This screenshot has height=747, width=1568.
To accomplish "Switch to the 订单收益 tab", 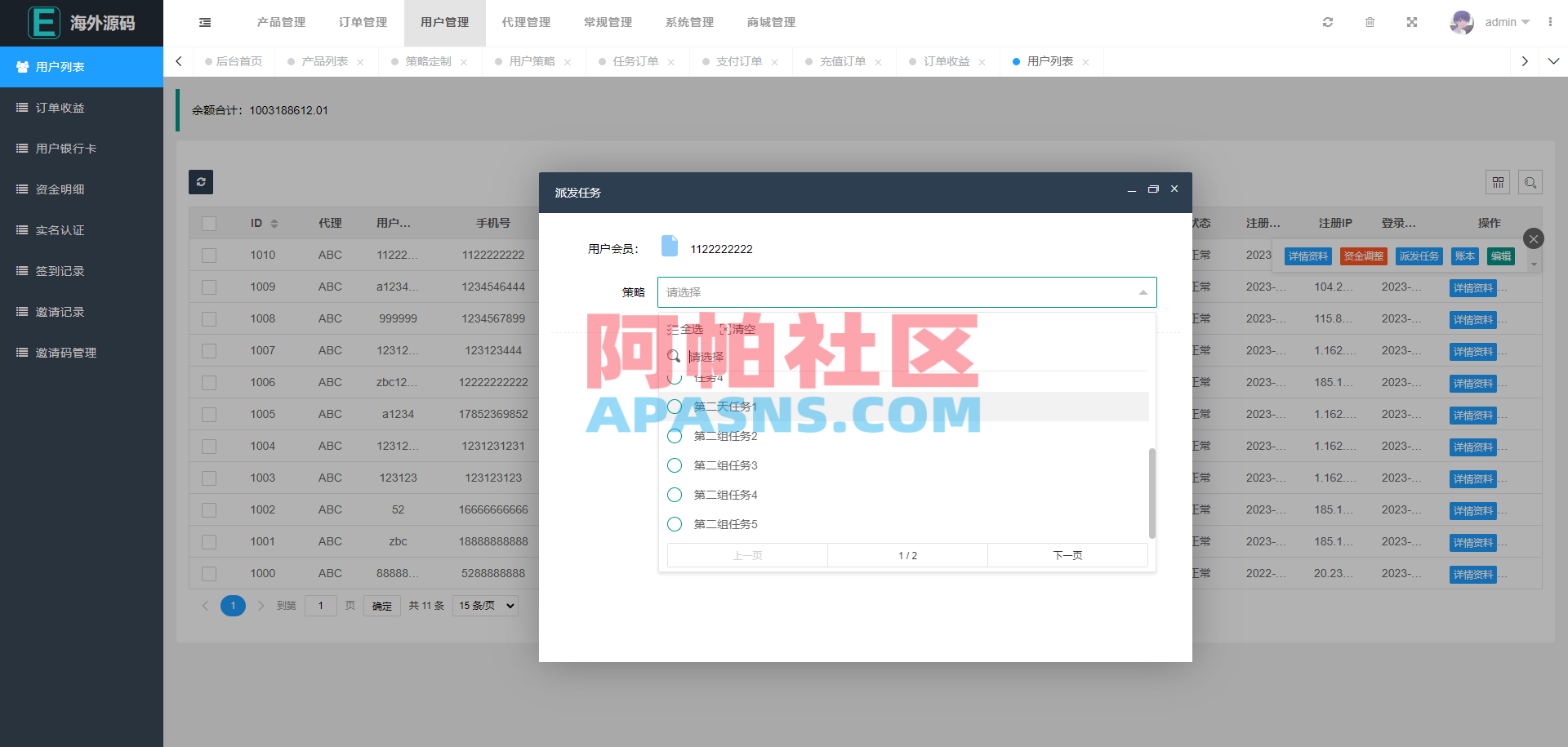I will 947,61.
